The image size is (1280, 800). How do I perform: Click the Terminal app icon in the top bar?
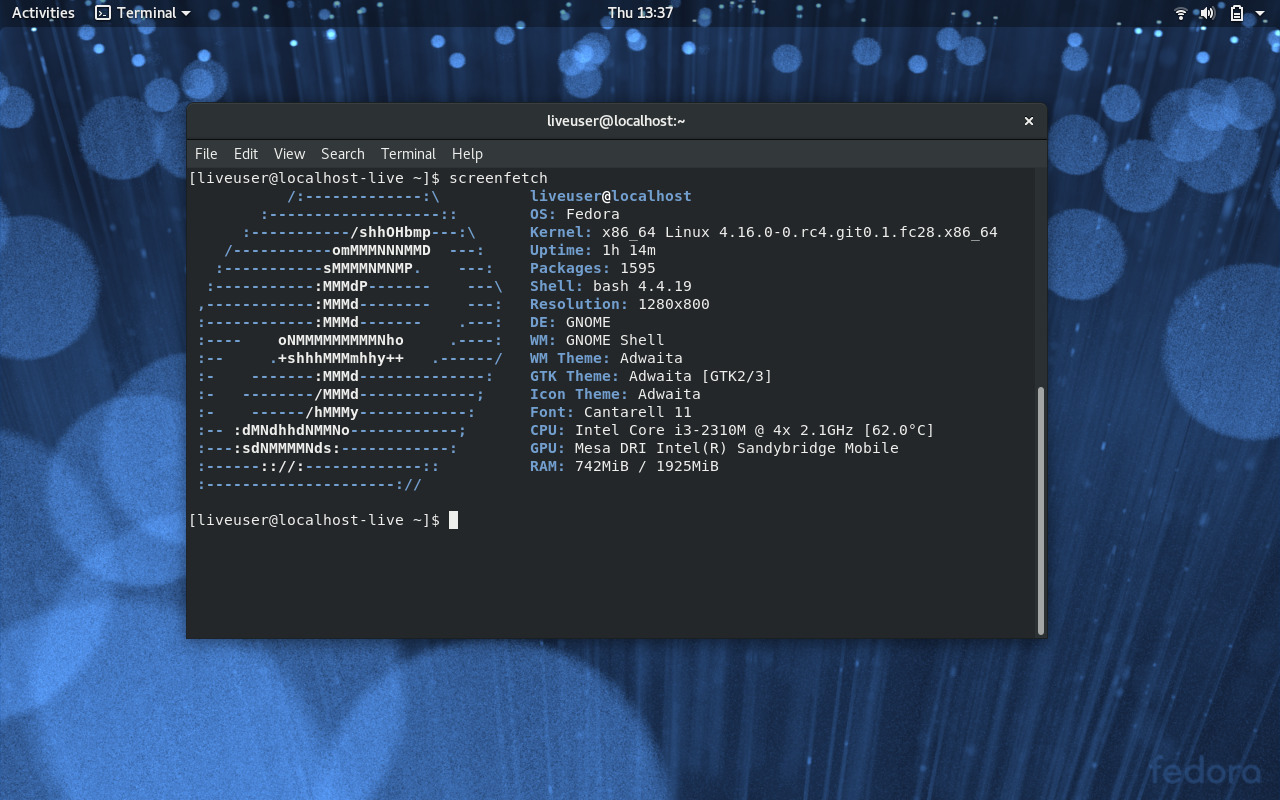point(103,13)
